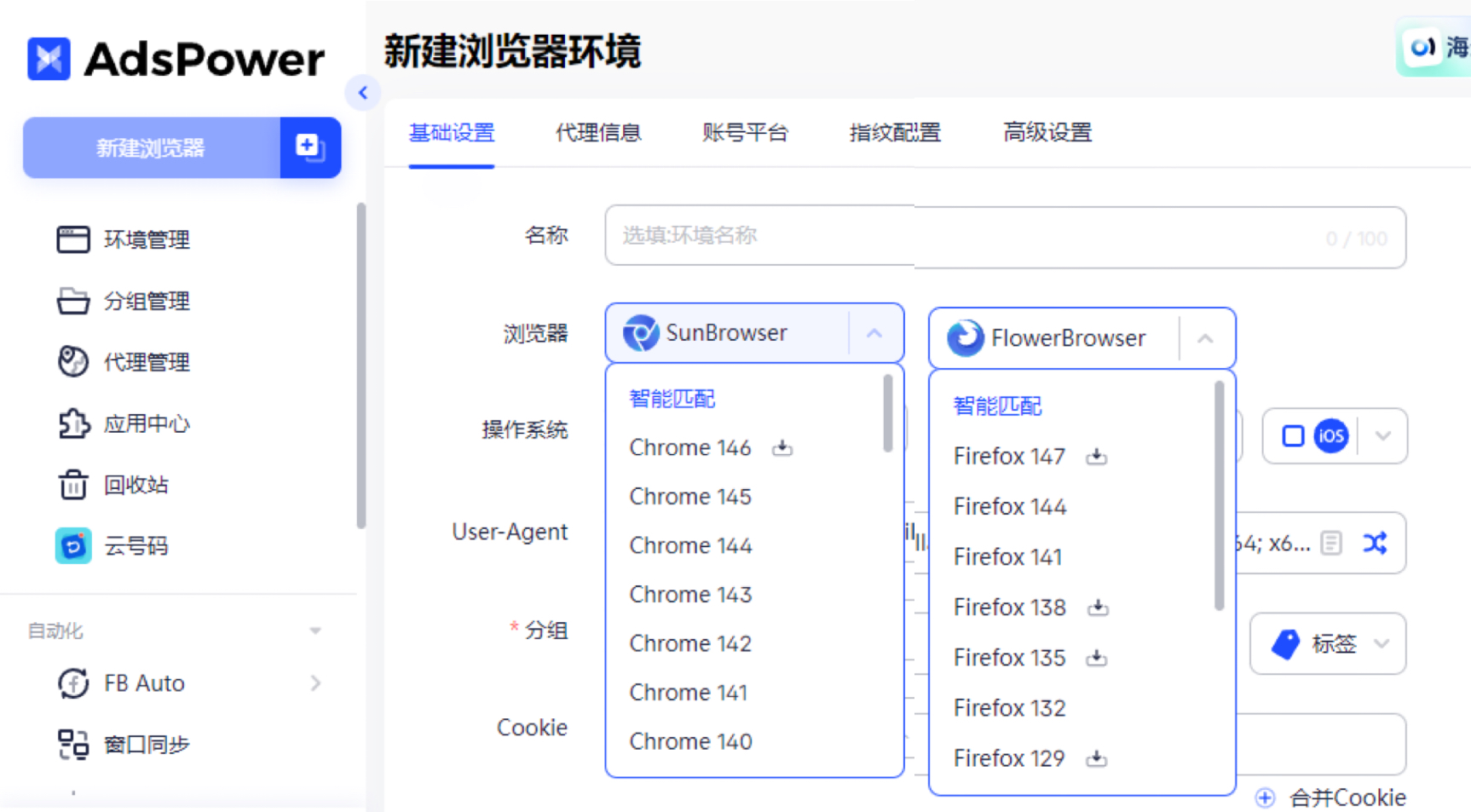Image resolution: width=1471 pixels, height=812 pixels.
Task: Open 分组管理 folder icon
Action: (73, 301)
